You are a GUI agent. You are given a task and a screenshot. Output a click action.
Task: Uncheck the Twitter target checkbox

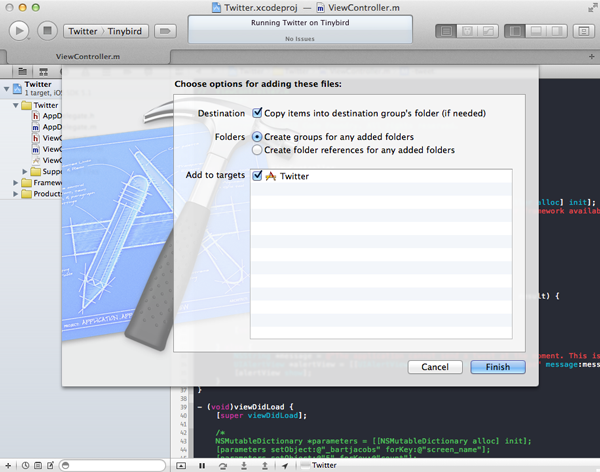click(257, 175)
